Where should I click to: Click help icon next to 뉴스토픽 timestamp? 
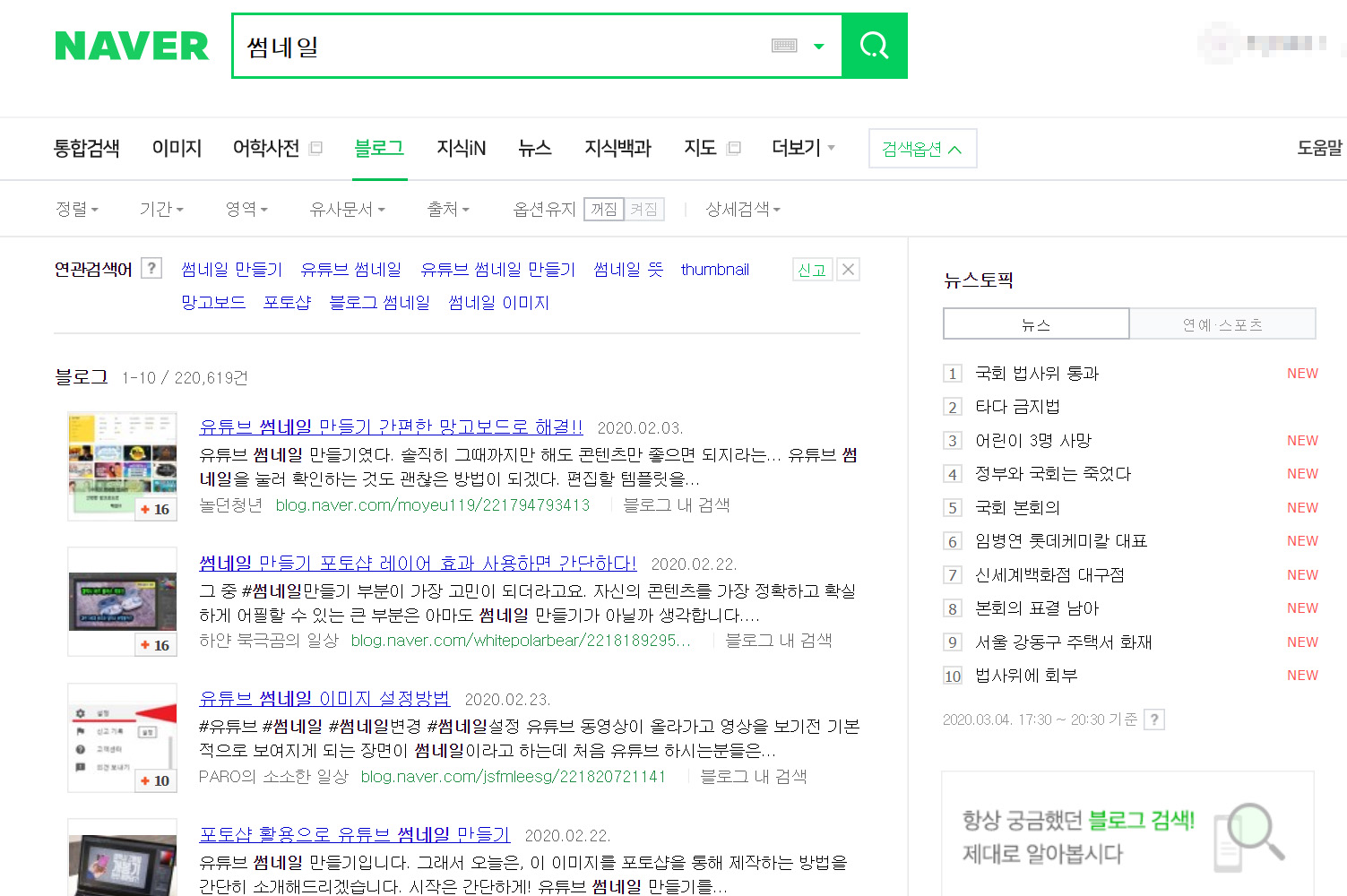click(1154, 719)
